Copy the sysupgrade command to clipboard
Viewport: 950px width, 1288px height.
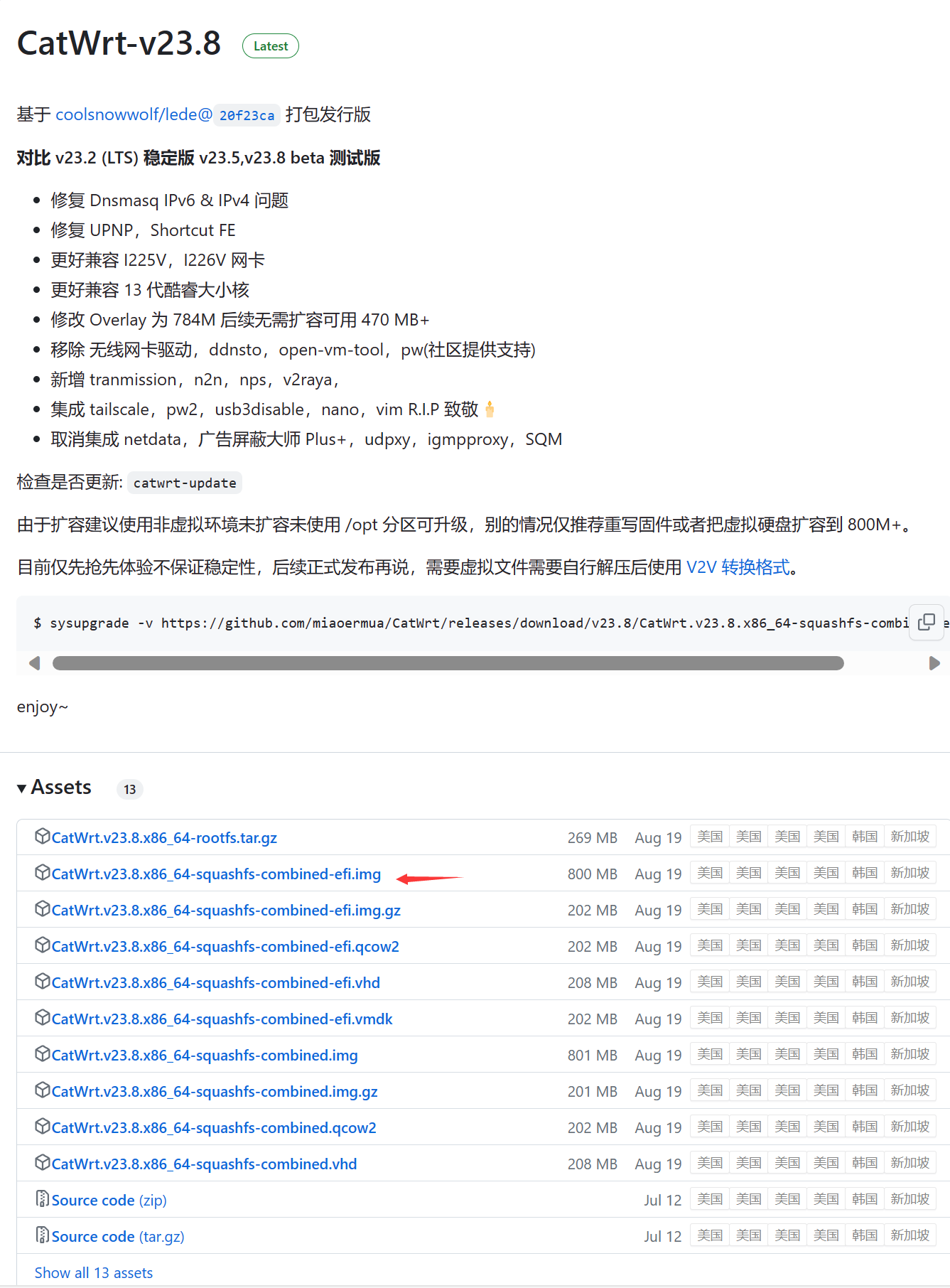tap(926, 622)
